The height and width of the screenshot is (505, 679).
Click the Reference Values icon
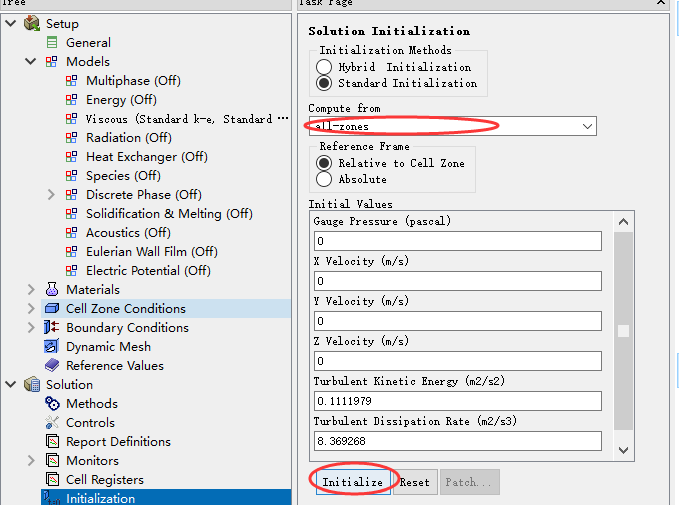(52, 366)
